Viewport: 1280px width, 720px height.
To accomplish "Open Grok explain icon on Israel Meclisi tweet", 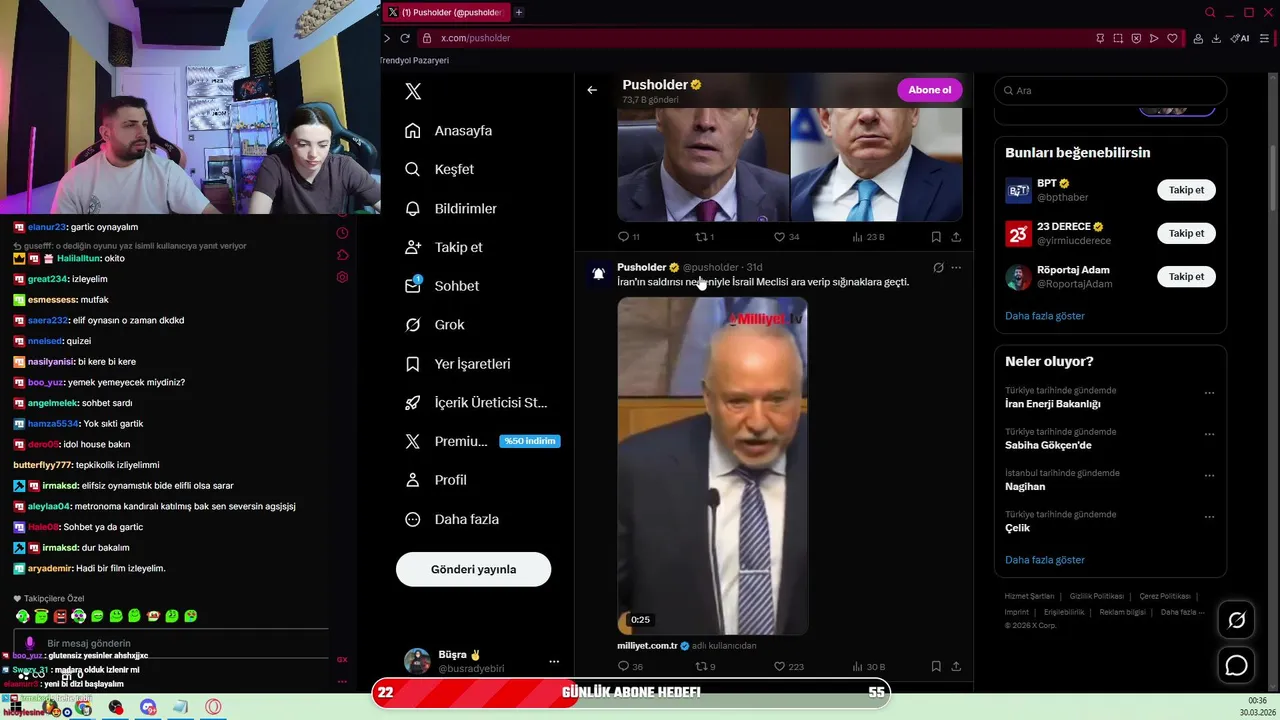I will (x=938, y=268).
